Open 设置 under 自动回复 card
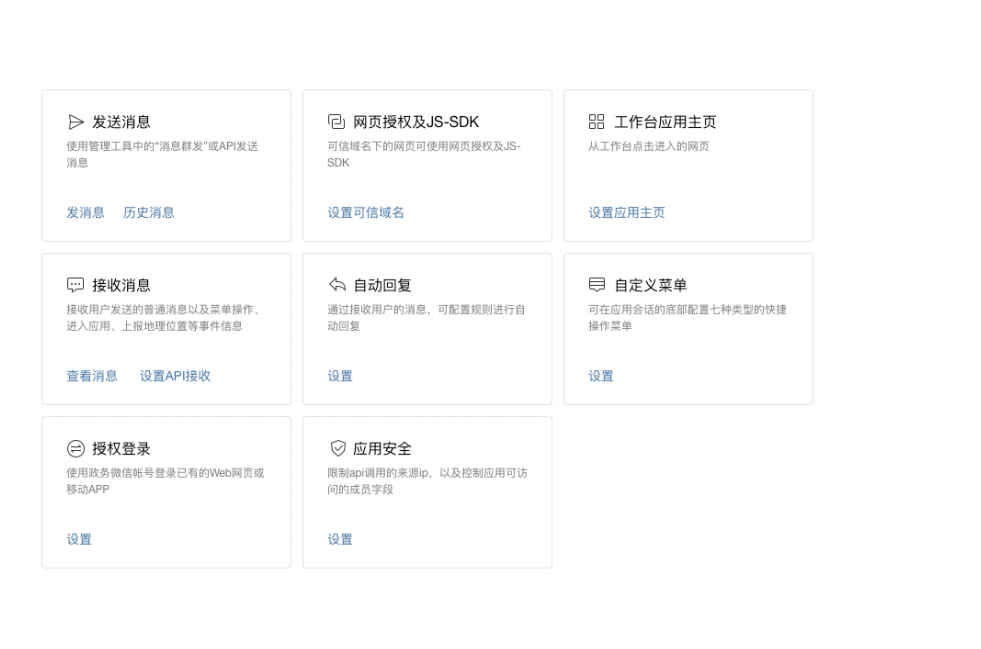 coord(340,376)
